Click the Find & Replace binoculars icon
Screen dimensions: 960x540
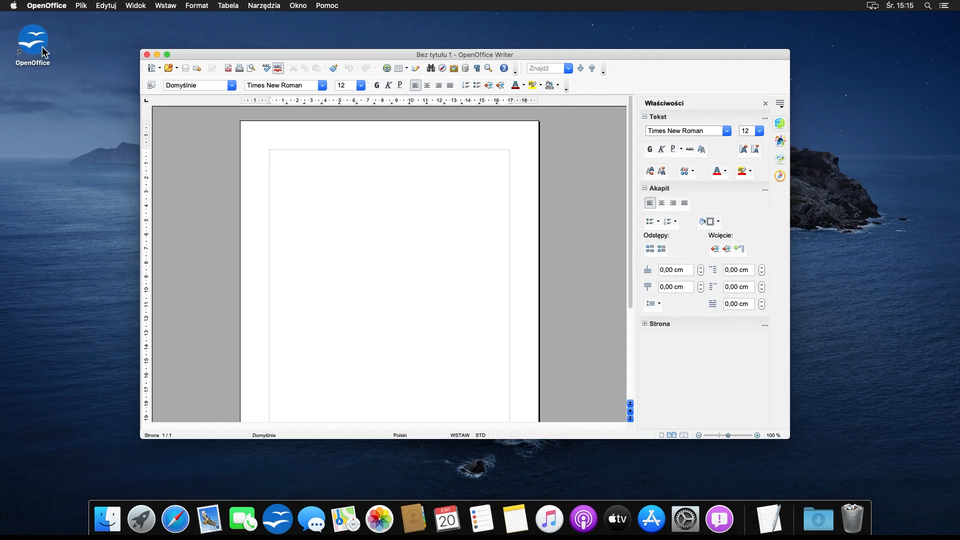431,68
